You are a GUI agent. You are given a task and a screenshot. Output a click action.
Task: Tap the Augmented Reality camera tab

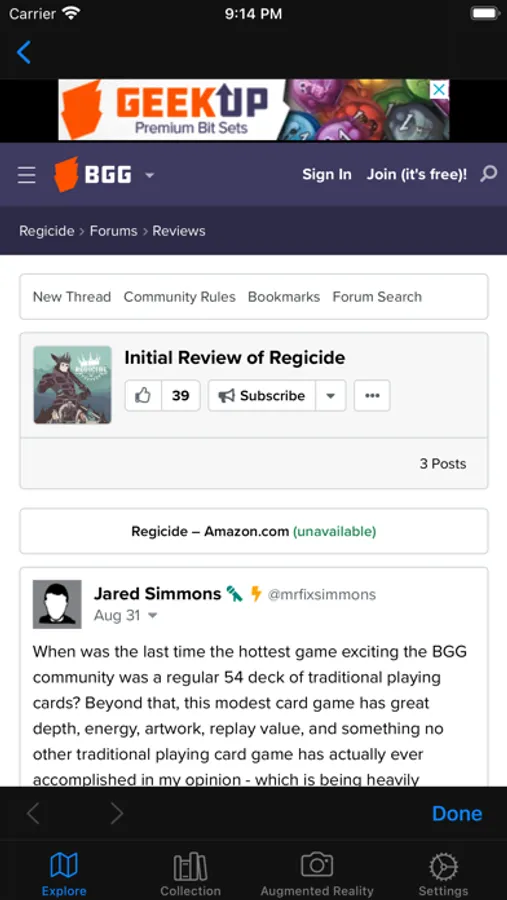point(317,874)
